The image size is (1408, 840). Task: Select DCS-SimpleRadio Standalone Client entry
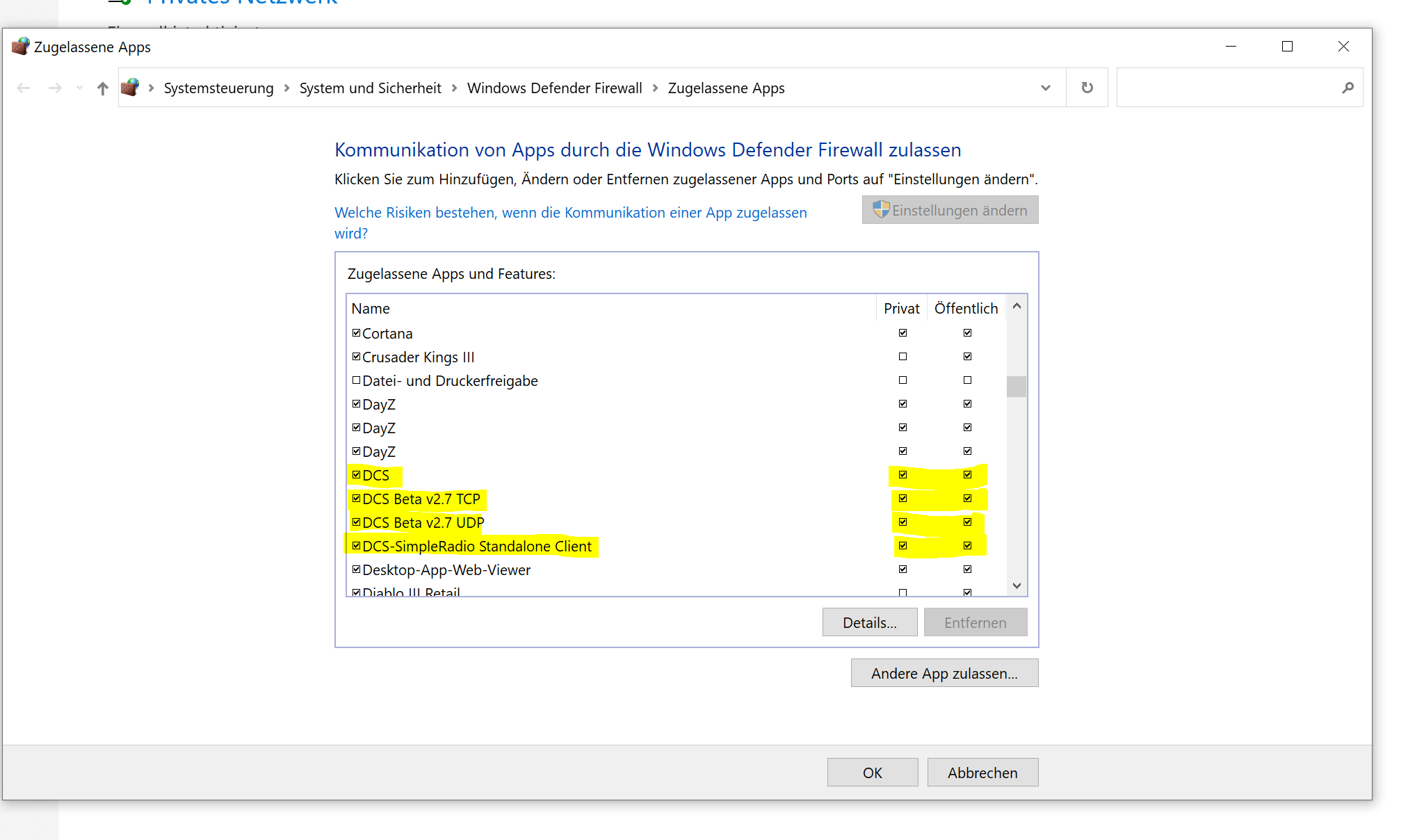[477, 547]
